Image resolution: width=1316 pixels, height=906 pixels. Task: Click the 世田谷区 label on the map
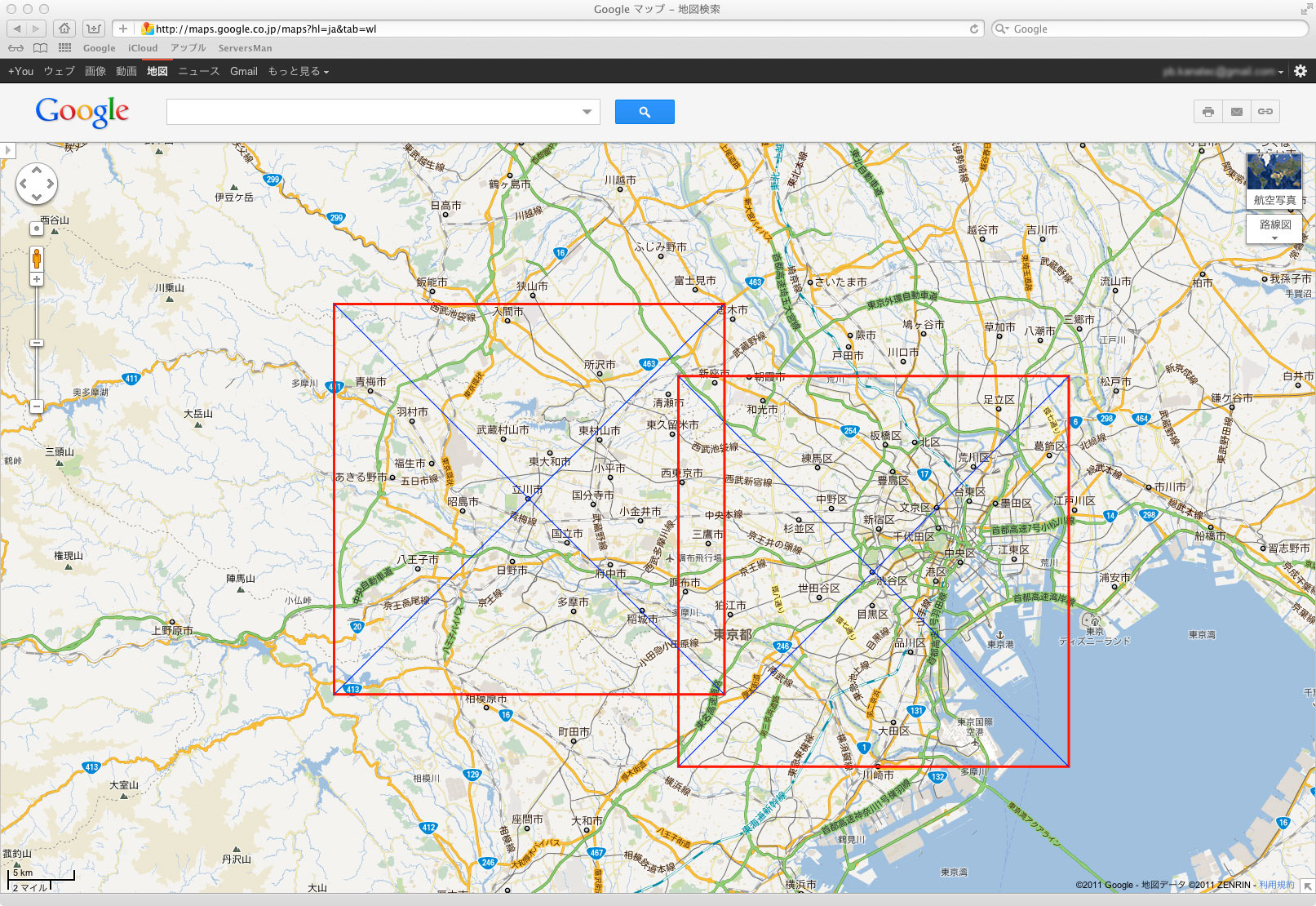[819, 588]
